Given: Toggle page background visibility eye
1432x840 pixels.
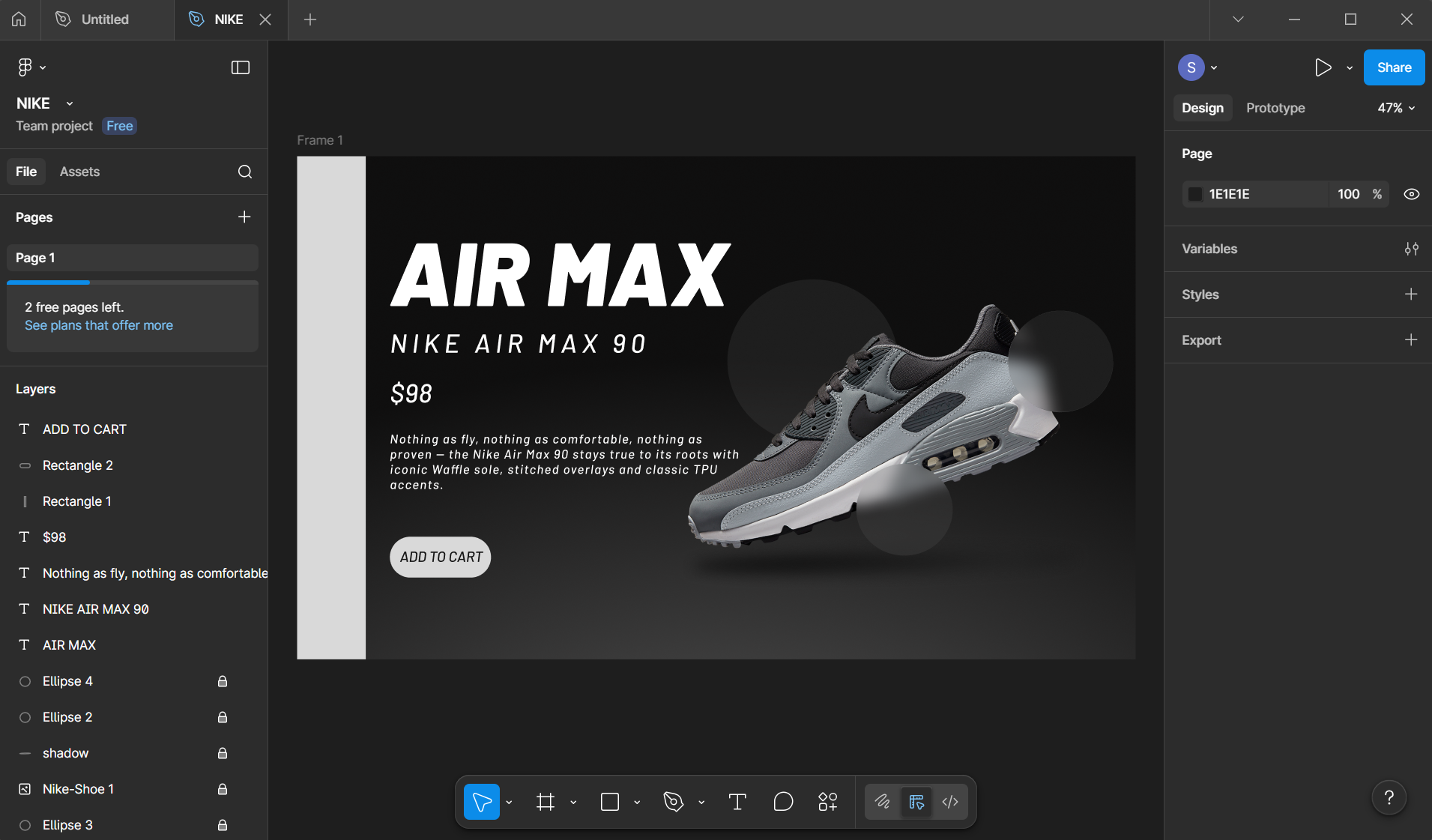Looking at the screenshot, I should (x=1411, y=194).
